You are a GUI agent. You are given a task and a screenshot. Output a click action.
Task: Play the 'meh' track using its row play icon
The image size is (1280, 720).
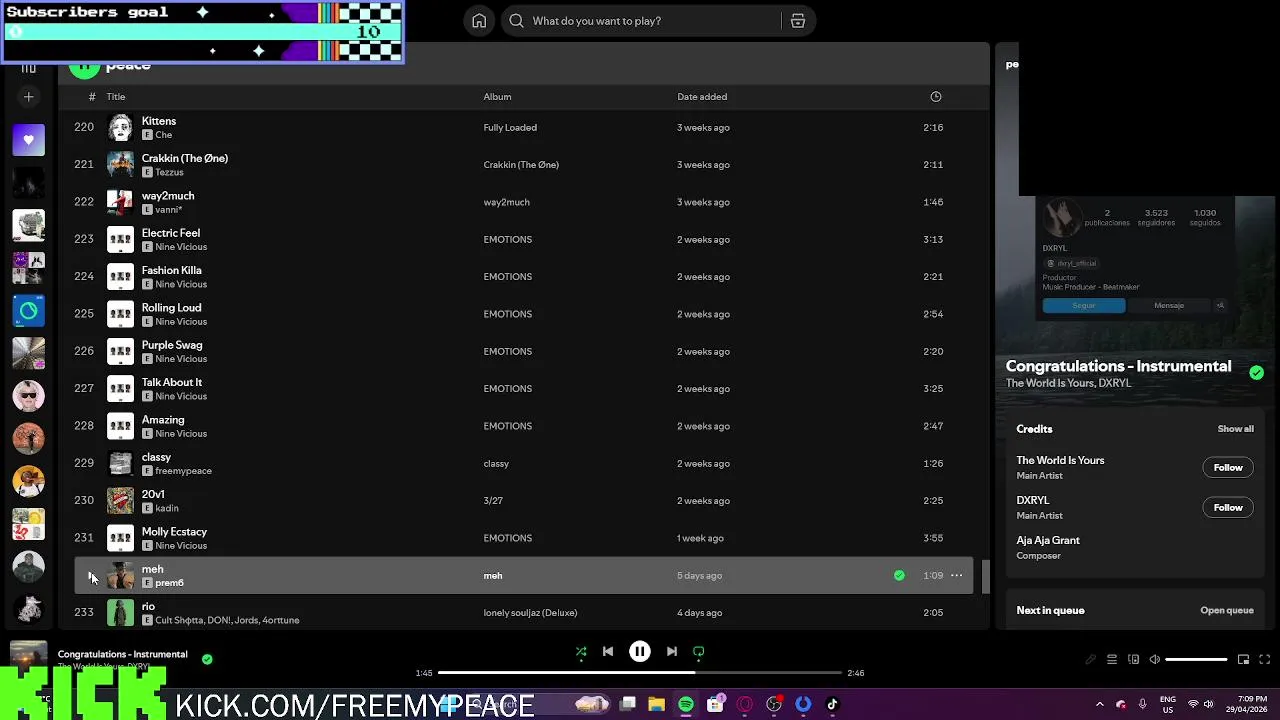pos(92,576)
